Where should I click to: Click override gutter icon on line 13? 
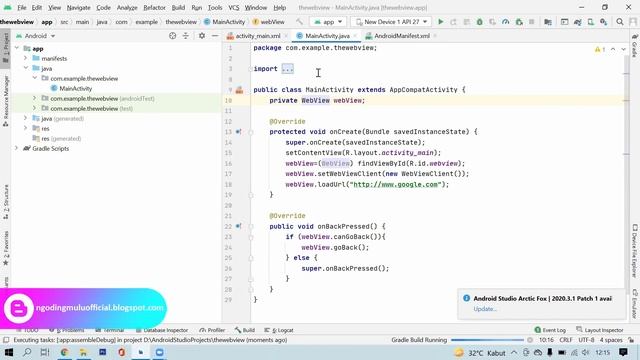click(x=238, y=132)
